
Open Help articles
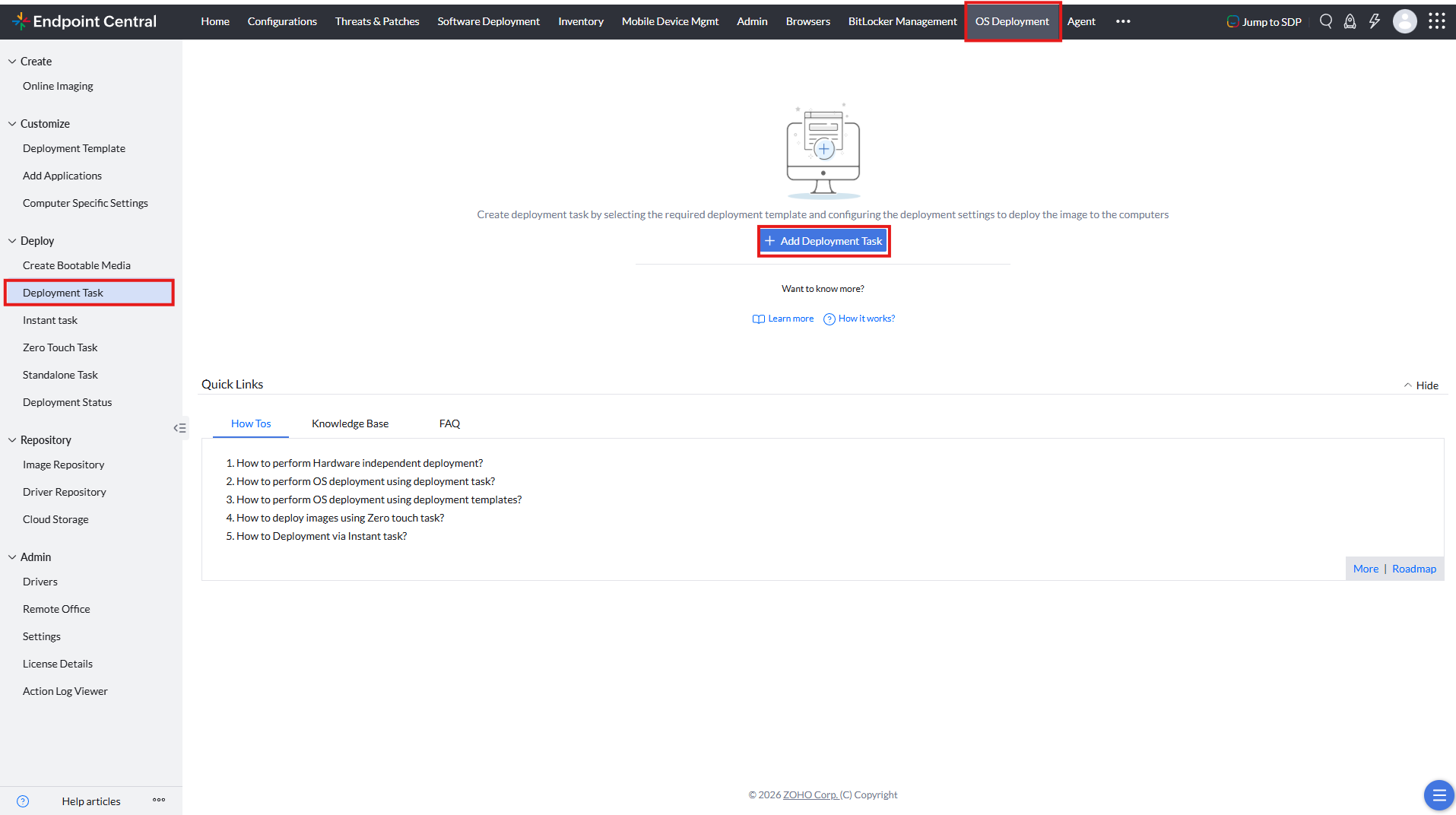pyautogui.click(x=91, y=801)
